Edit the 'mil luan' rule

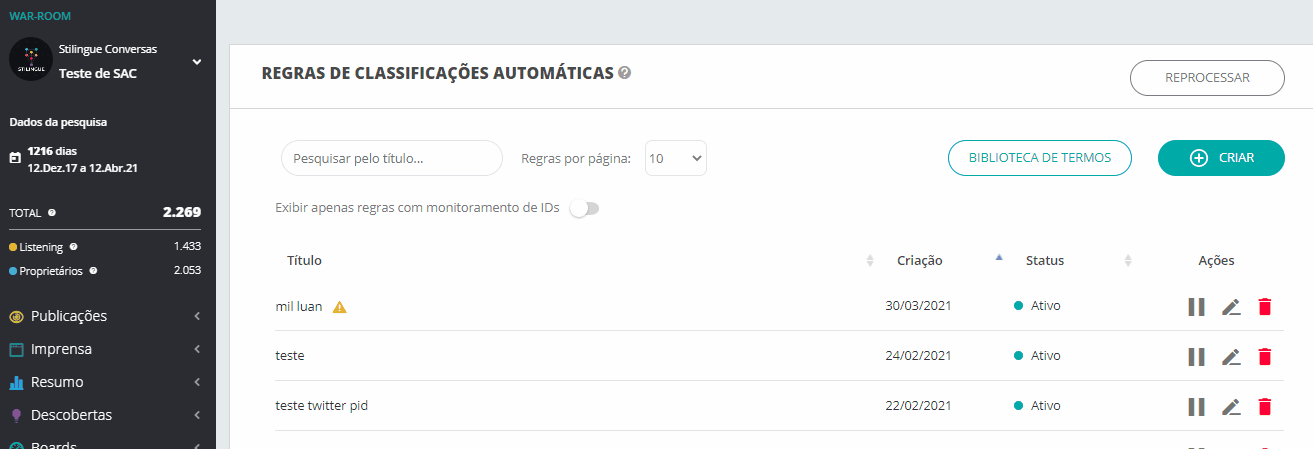1231,307
